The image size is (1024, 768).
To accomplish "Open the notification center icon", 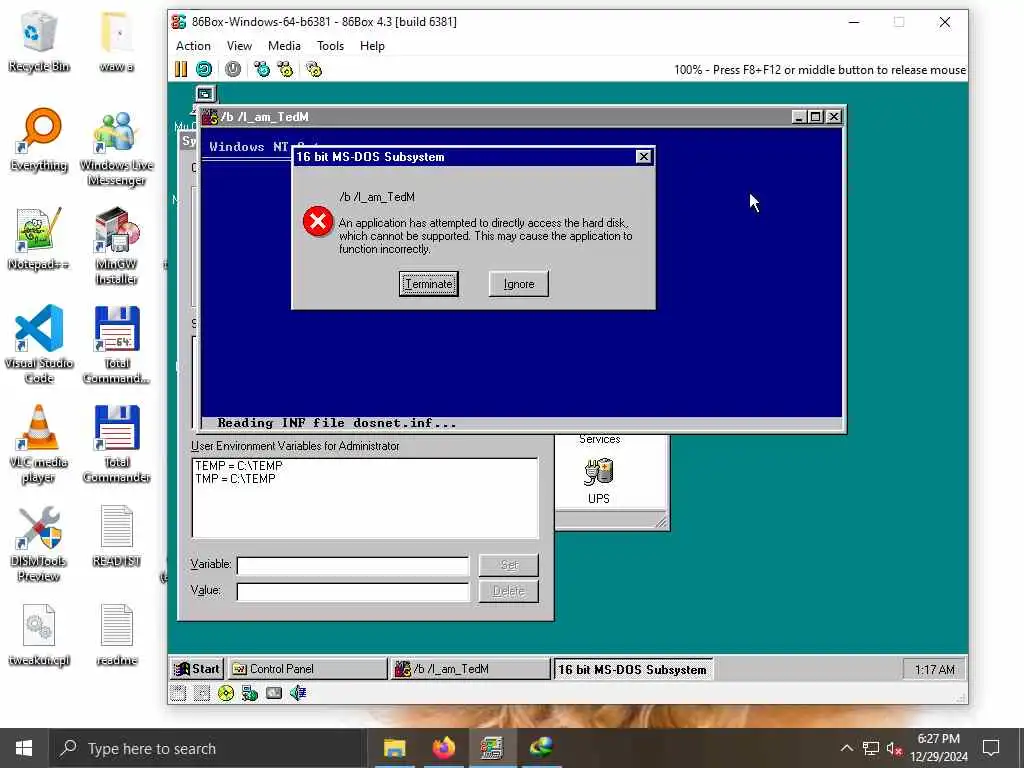I will click(x=991, y=748).
